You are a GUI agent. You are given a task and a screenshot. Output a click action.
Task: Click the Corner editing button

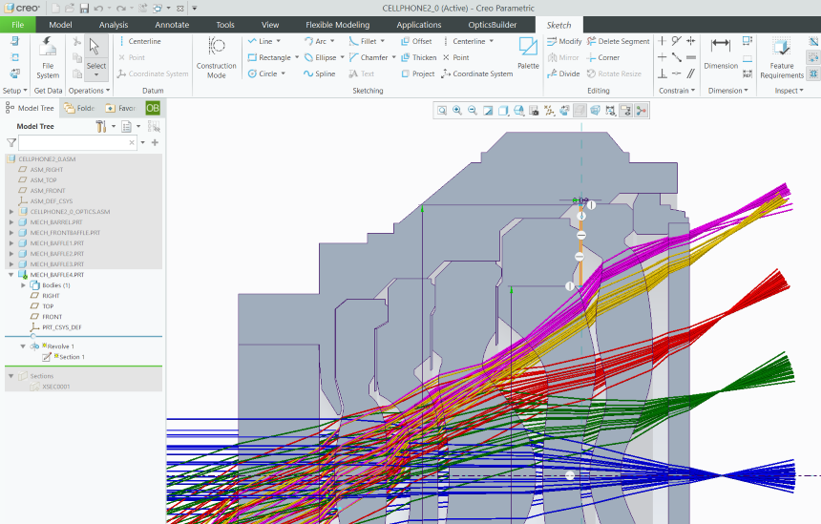click(x=602, y=58)
